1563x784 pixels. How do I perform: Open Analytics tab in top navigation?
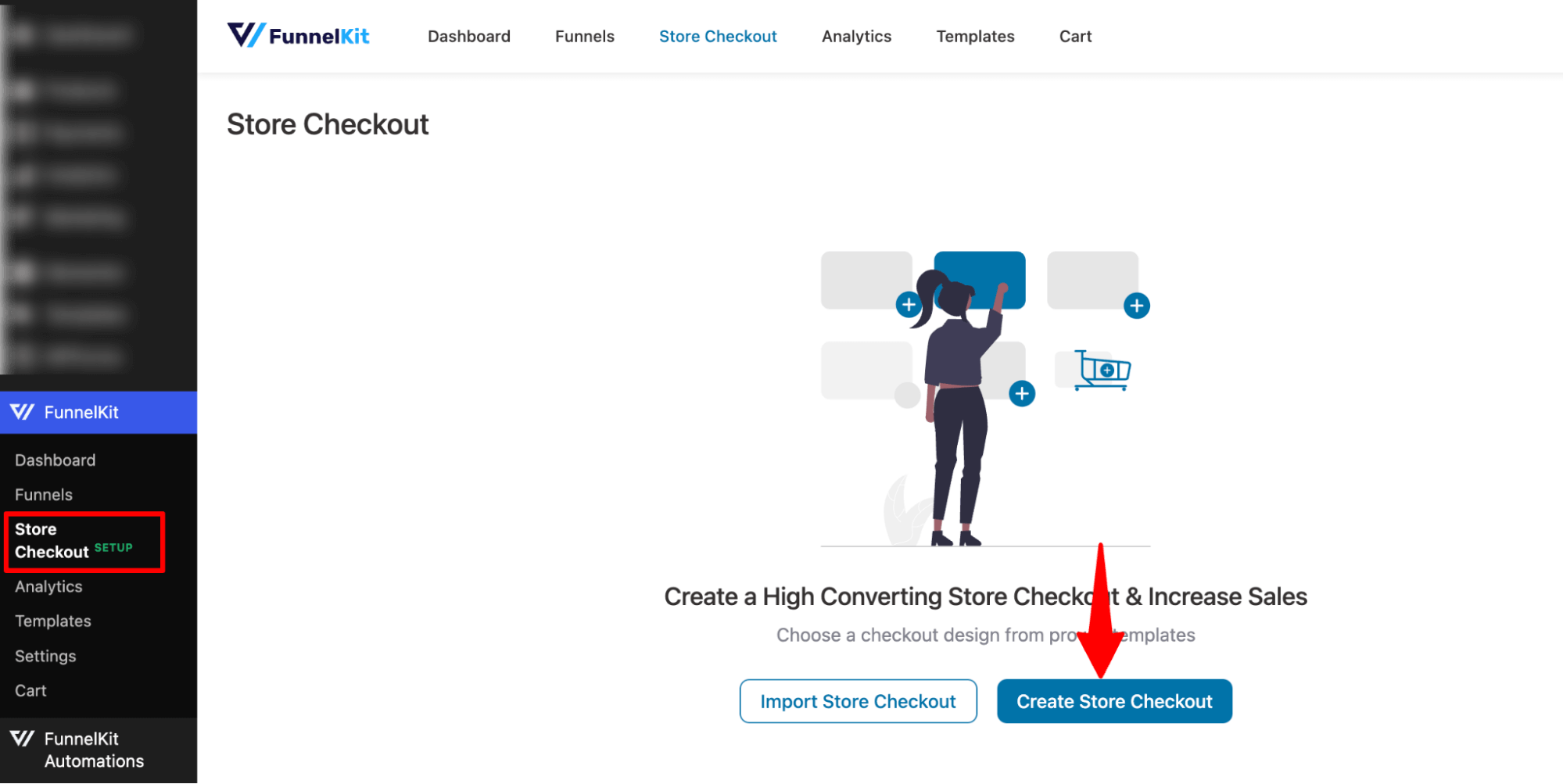[856, 36]
